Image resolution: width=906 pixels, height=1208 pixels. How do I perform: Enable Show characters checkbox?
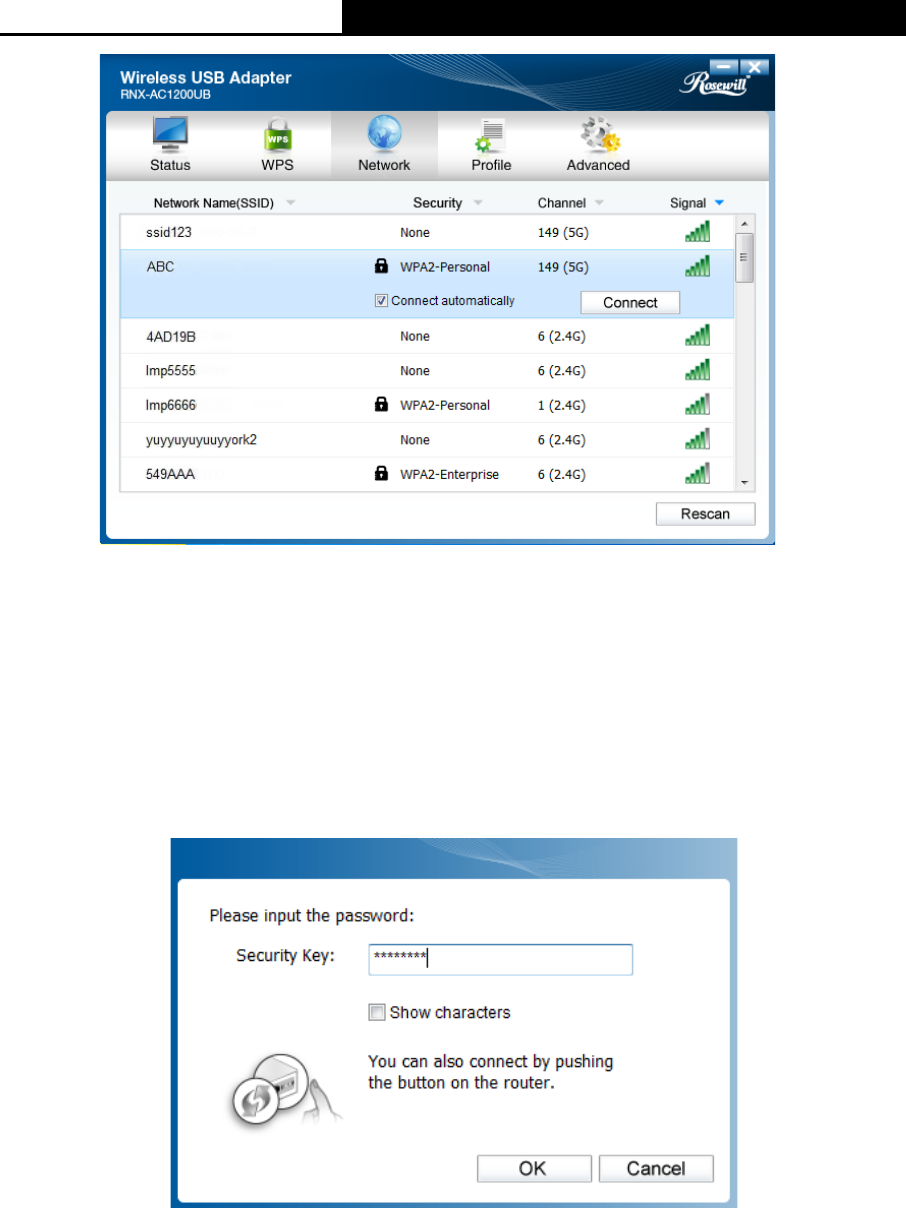tap(376, 1012)
